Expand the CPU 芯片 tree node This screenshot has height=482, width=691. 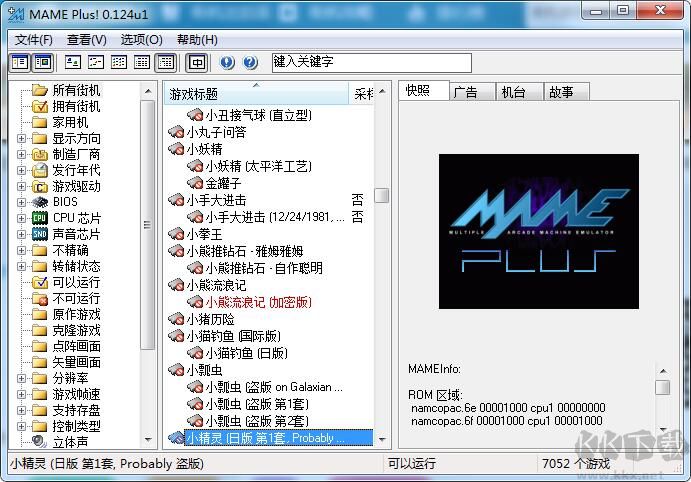coord(21,218)
